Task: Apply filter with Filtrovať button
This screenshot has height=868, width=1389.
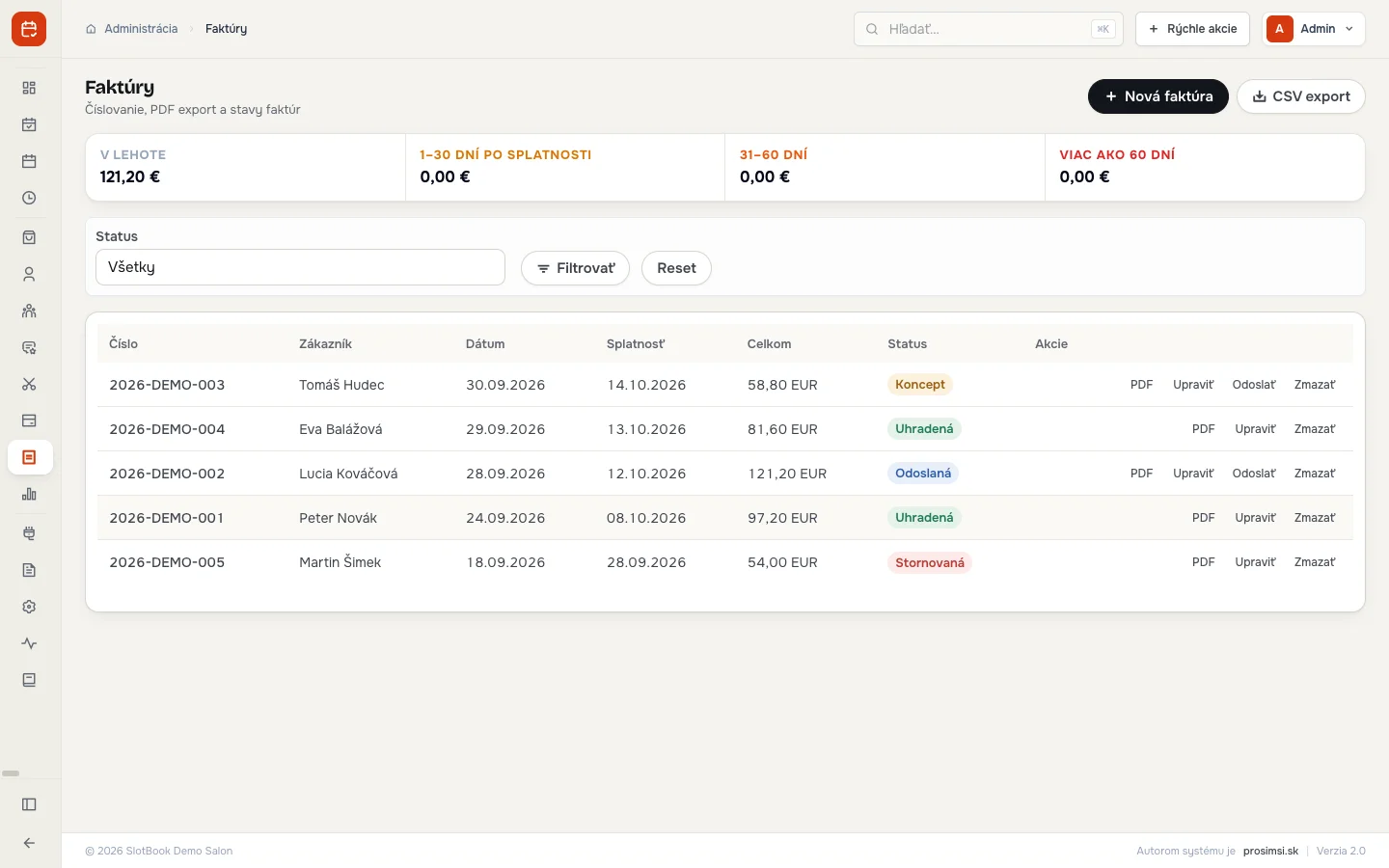Action: click(x=576, y=268)
